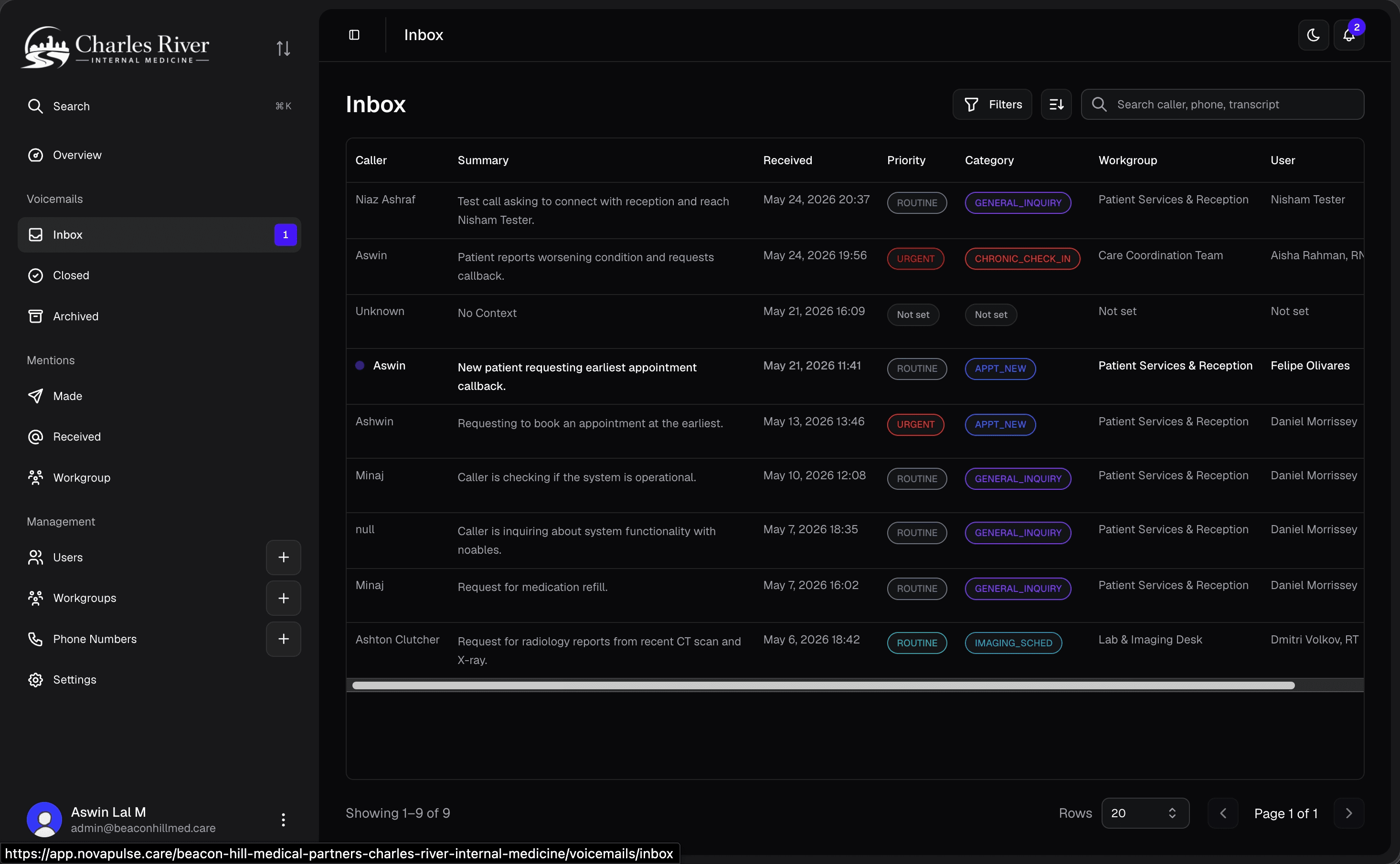
Task: Switch to dark mode moon icon
Action: [1313, 35]
